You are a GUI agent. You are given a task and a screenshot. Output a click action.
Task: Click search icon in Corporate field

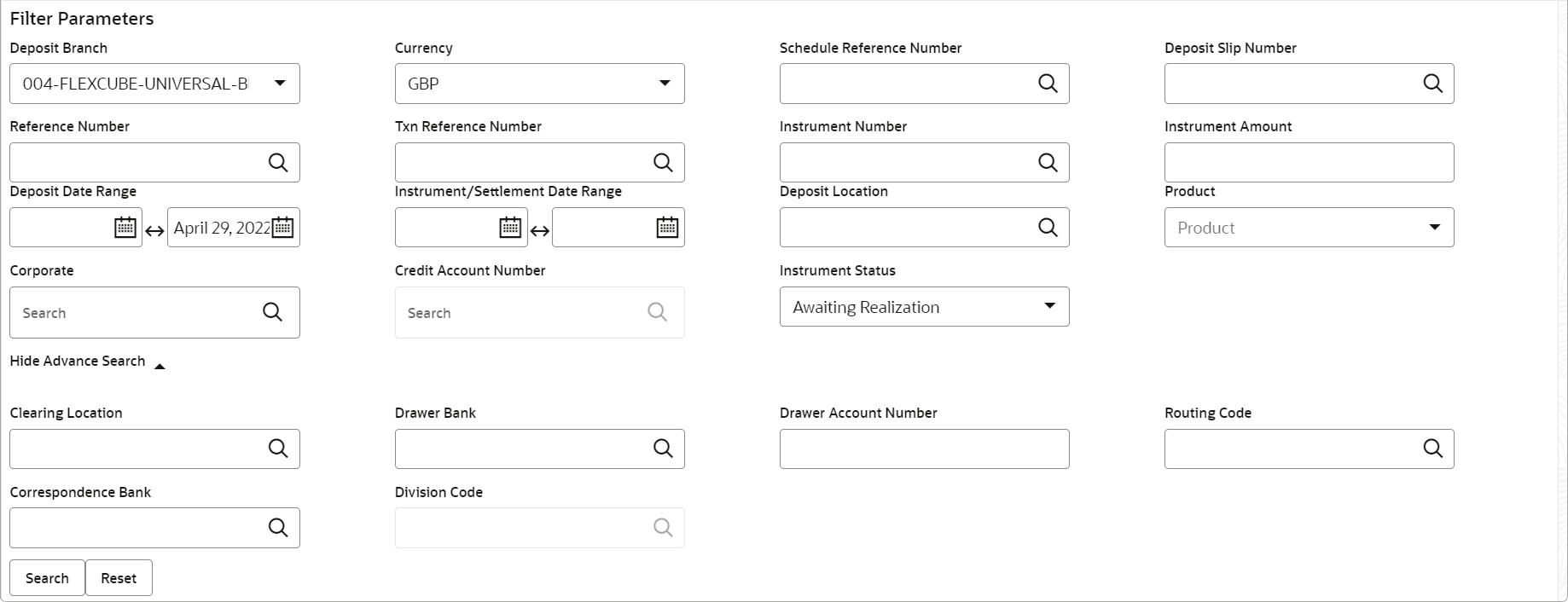272,312
